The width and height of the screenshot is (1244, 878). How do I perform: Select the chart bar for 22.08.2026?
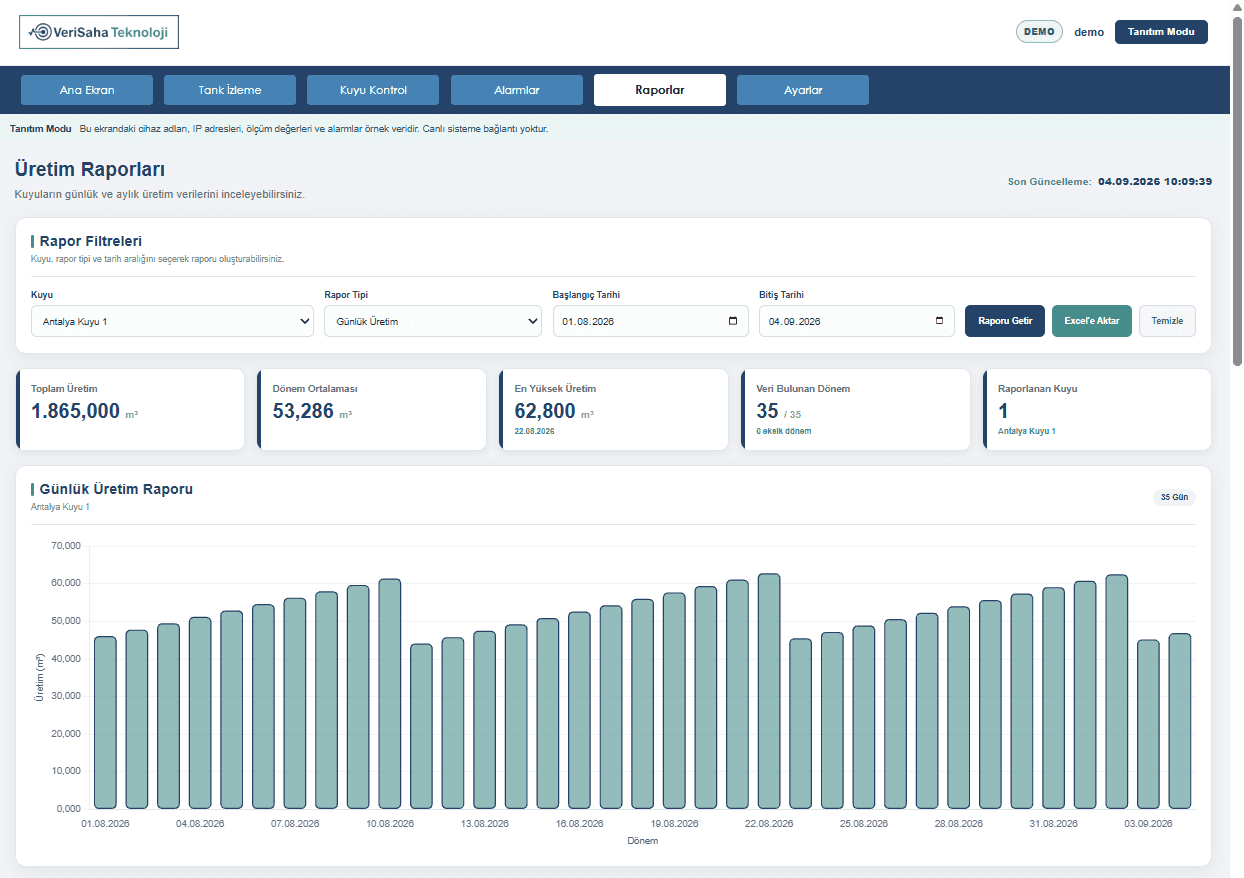[x=769, y=691]
